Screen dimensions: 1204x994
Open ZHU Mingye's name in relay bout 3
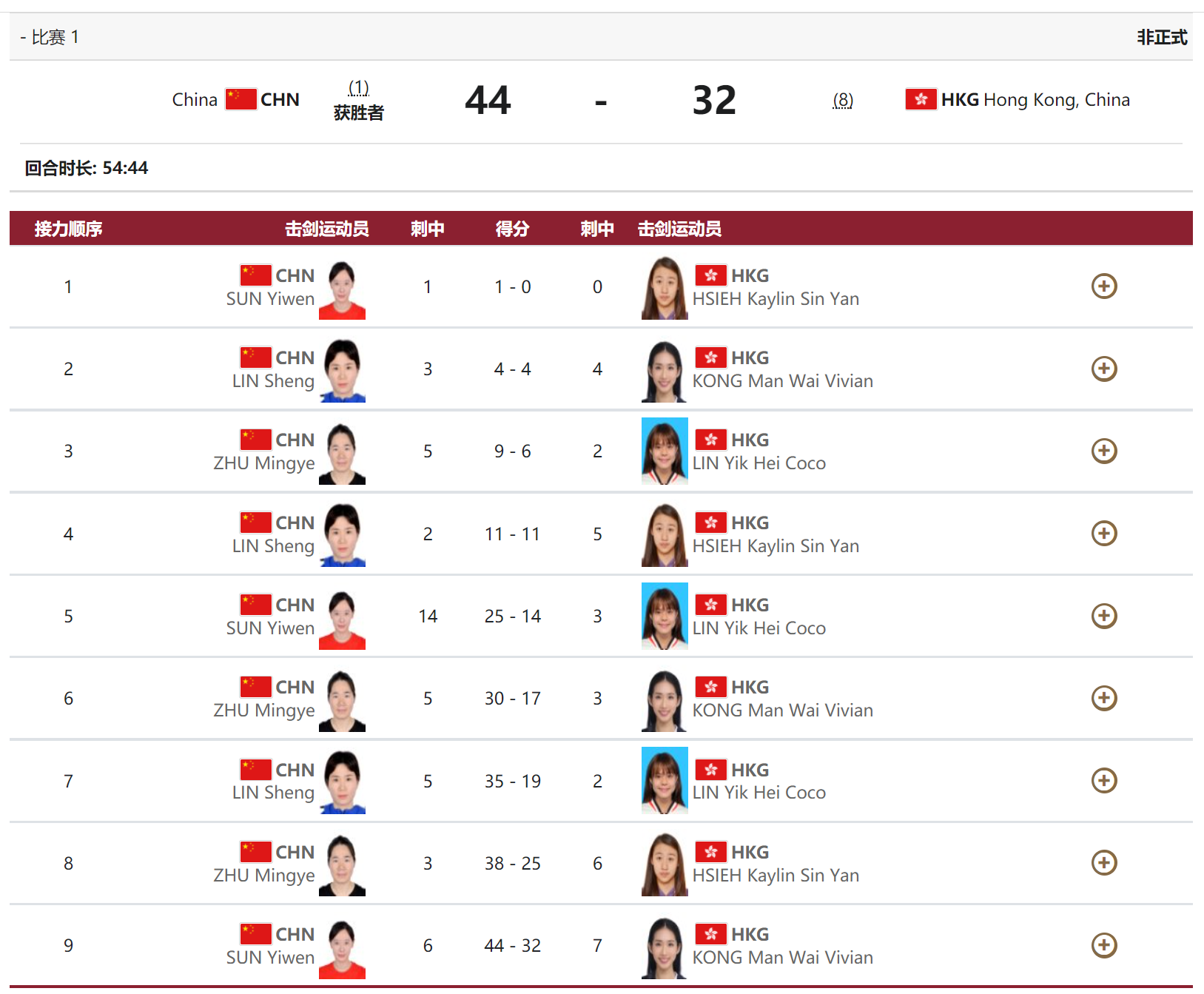pyautogui.click(x=263, y=463)
